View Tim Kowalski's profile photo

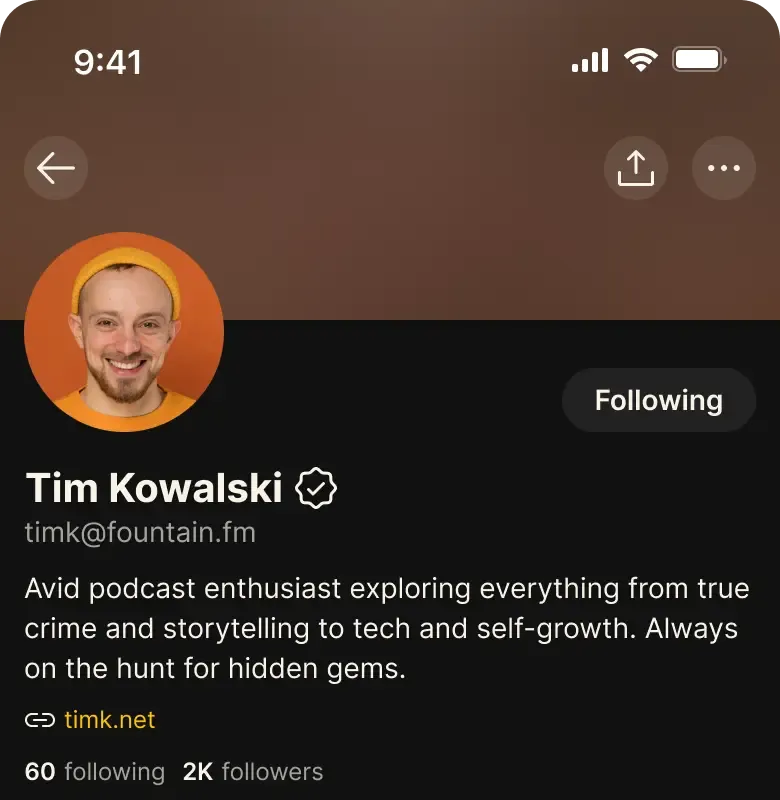124,332
